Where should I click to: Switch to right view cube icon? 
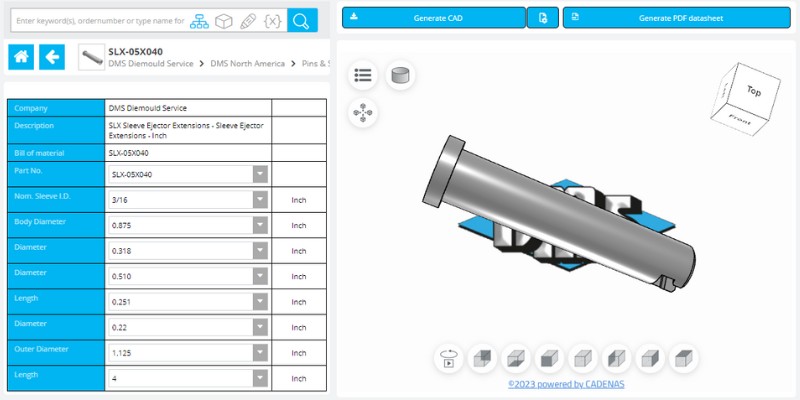(x=650, y=358)
